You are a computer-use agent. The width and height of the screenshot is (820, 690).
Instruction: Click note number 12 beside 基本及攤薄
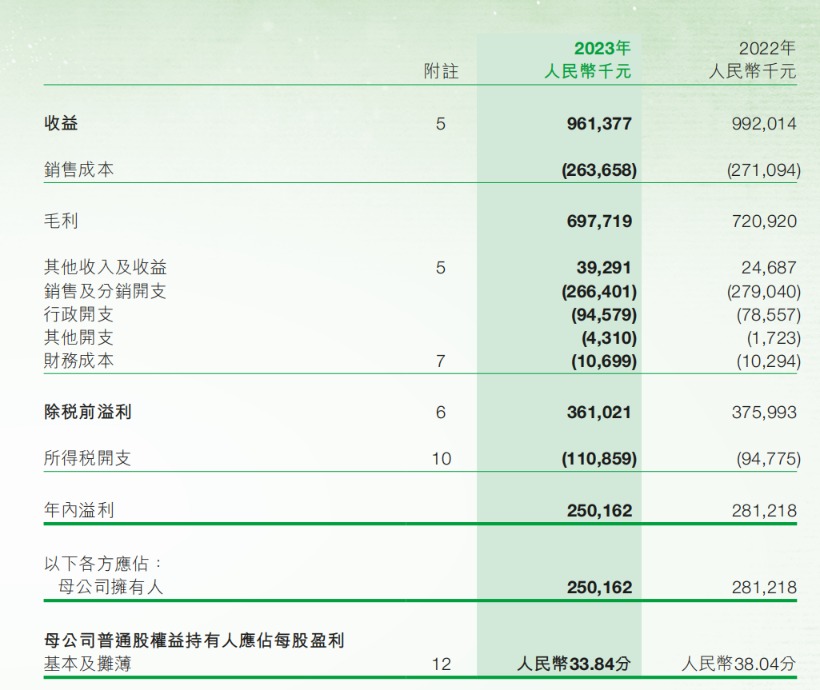pyautogui.click(x=442, y=664)
